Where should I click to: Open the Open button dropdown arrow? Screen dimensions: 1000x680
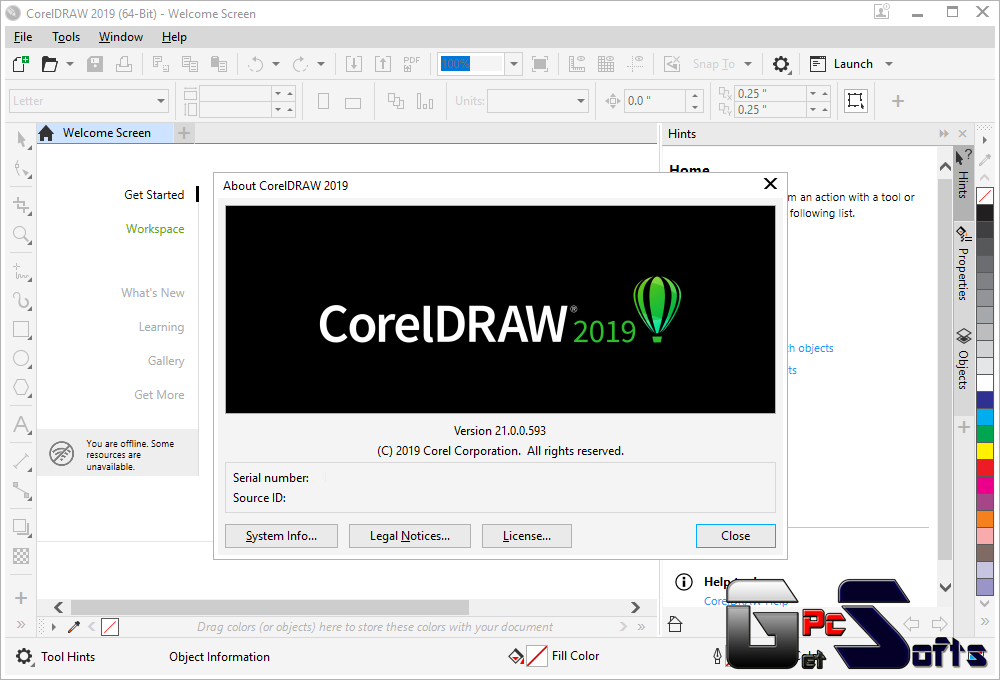pyautogui.click(x=70, y=64)
